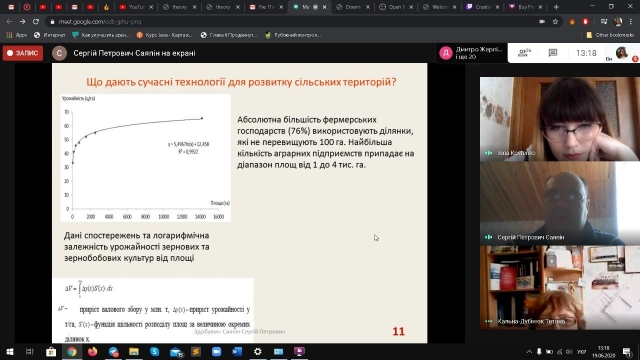Open the Meet chat panel icon

[x=553, y=53]
